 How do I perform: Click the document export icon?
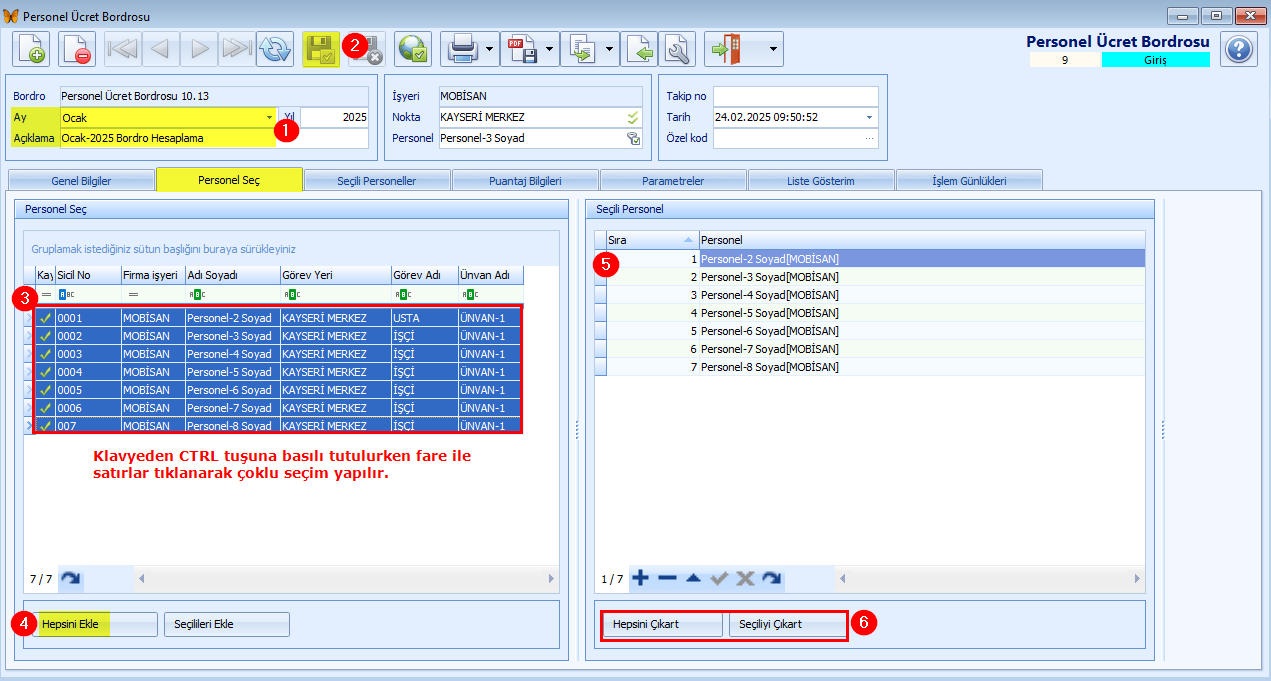(580, 49)
